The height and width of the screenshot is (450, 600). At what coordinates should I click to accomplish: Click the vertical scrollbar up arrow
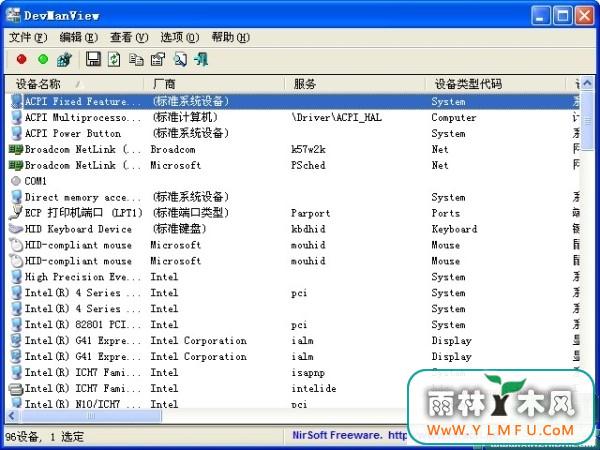pyautogui.click(x=587, y=83)
